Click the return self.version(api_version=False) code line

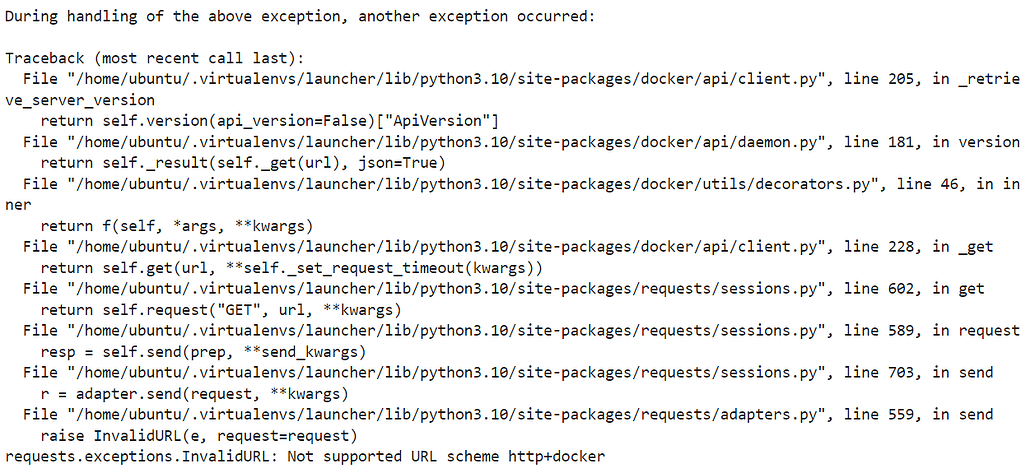tap(269, 121)
